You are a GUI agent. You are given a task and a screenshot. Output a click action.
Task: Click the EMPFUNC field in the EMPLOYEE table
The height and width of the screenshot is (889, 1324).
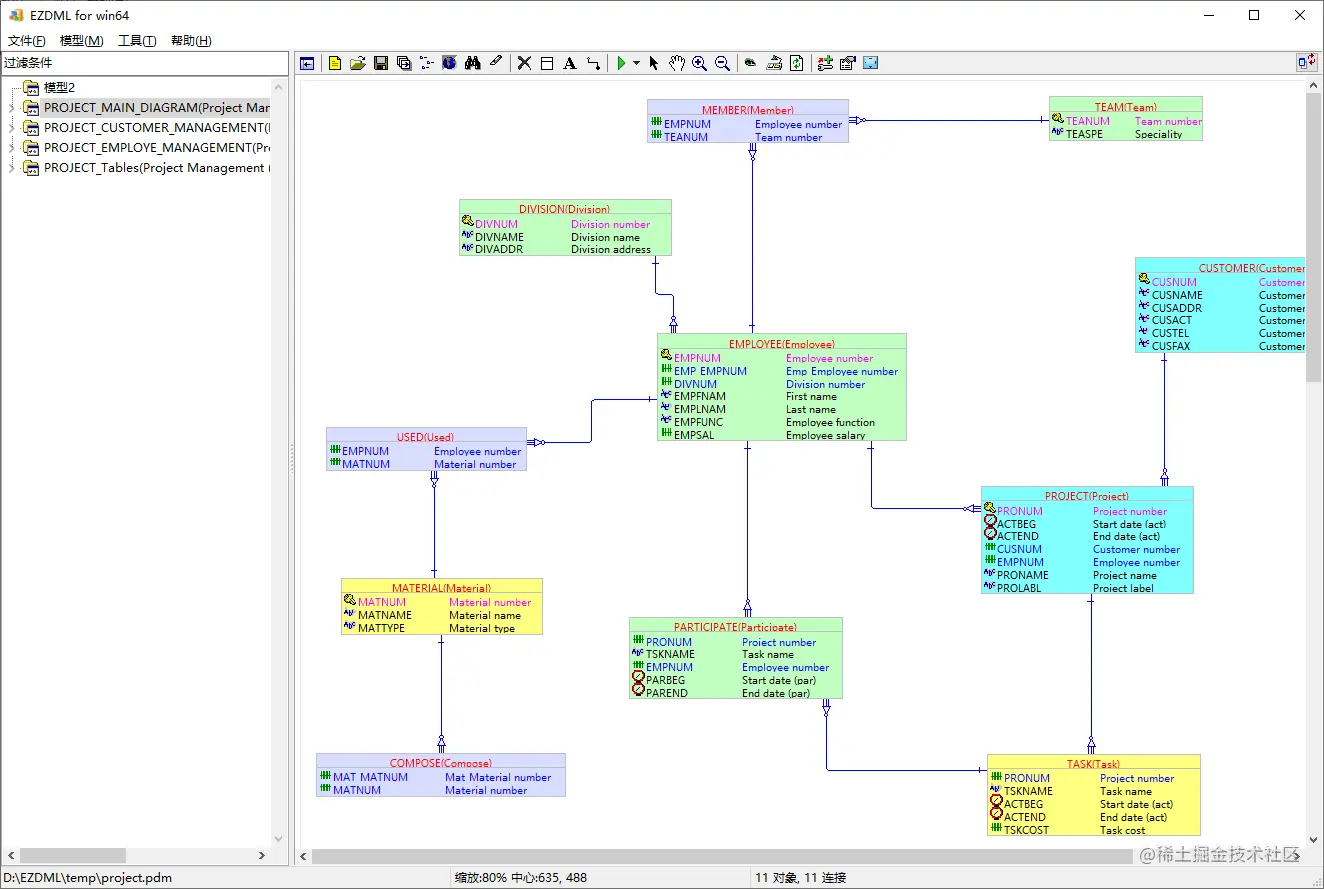pos(698,422)
